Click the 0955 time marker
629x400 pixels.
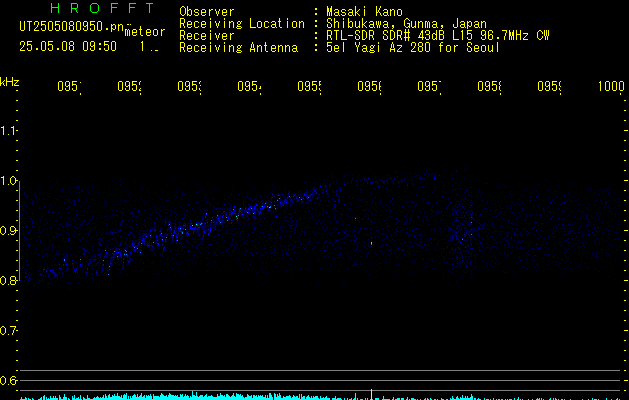tap(310, 86)
